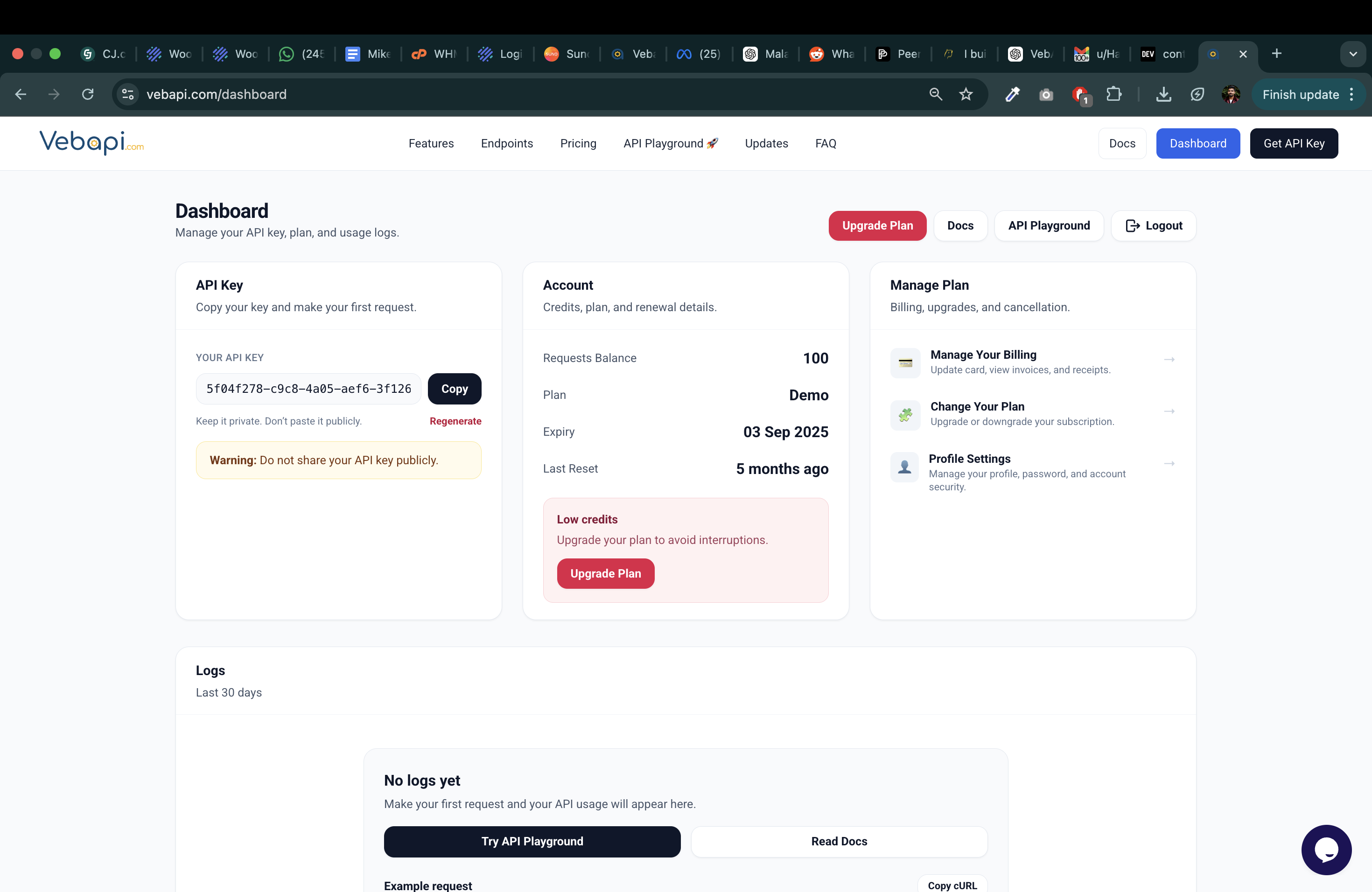Open the eyedropper extension icon
The height and width of the screenshot is (892, 1372).
click(x=1012, y=94)
